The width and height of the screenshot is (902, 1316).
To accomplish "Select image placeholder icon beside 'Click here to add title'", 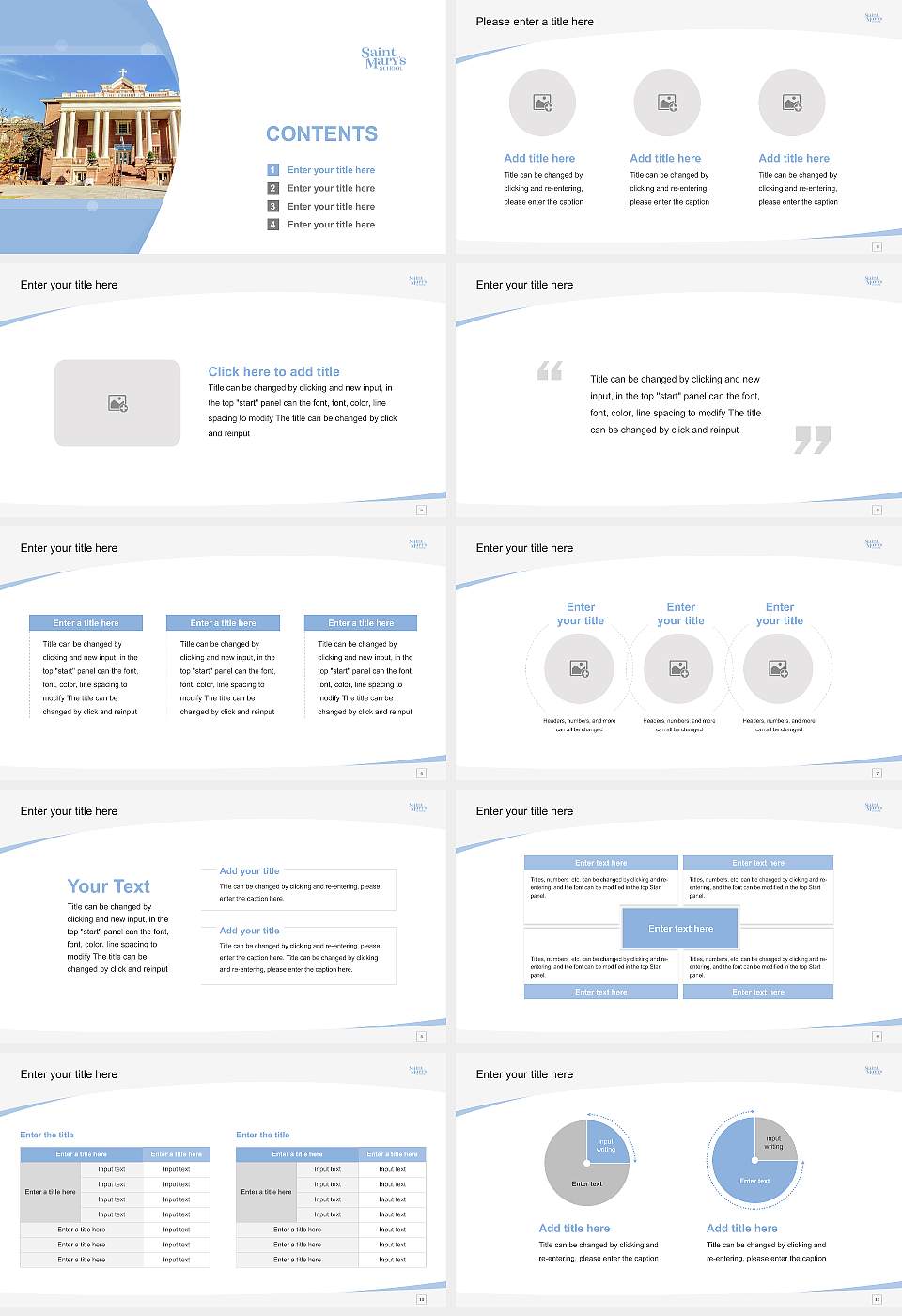I will (x=117, y=403).
